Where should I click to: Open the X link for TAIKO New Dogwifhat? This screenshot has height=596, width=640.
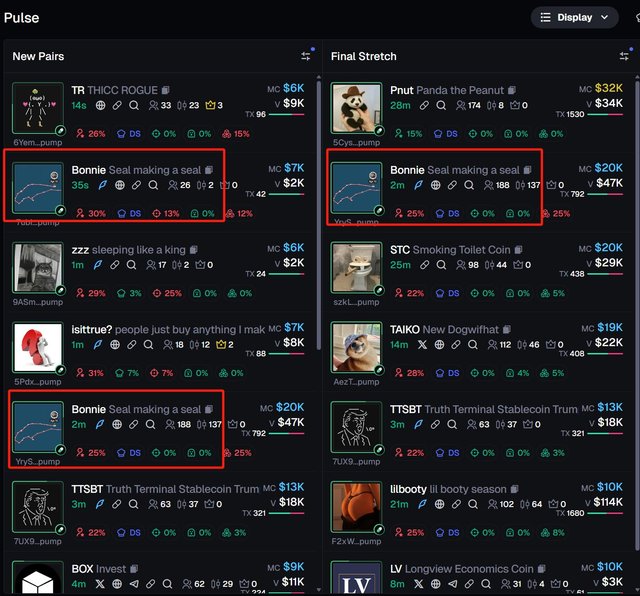422,345
